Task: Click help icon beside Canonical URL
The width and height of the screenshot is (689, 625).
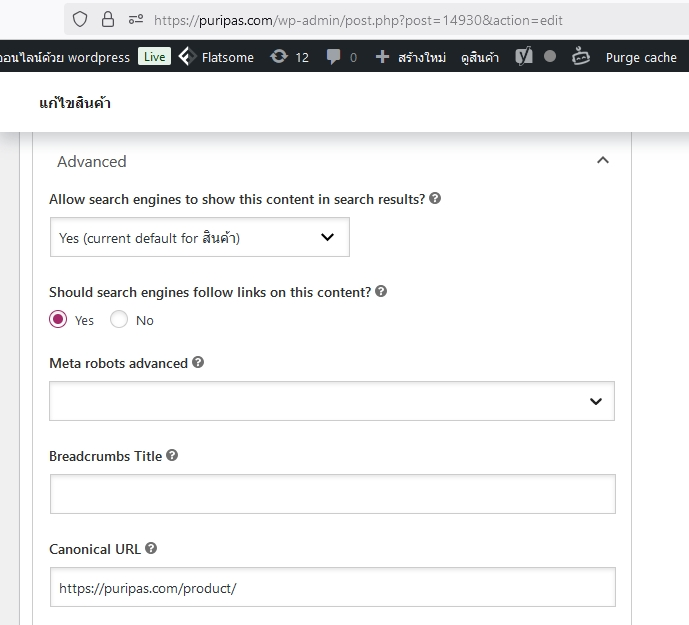Action: [x=151, y=548]
